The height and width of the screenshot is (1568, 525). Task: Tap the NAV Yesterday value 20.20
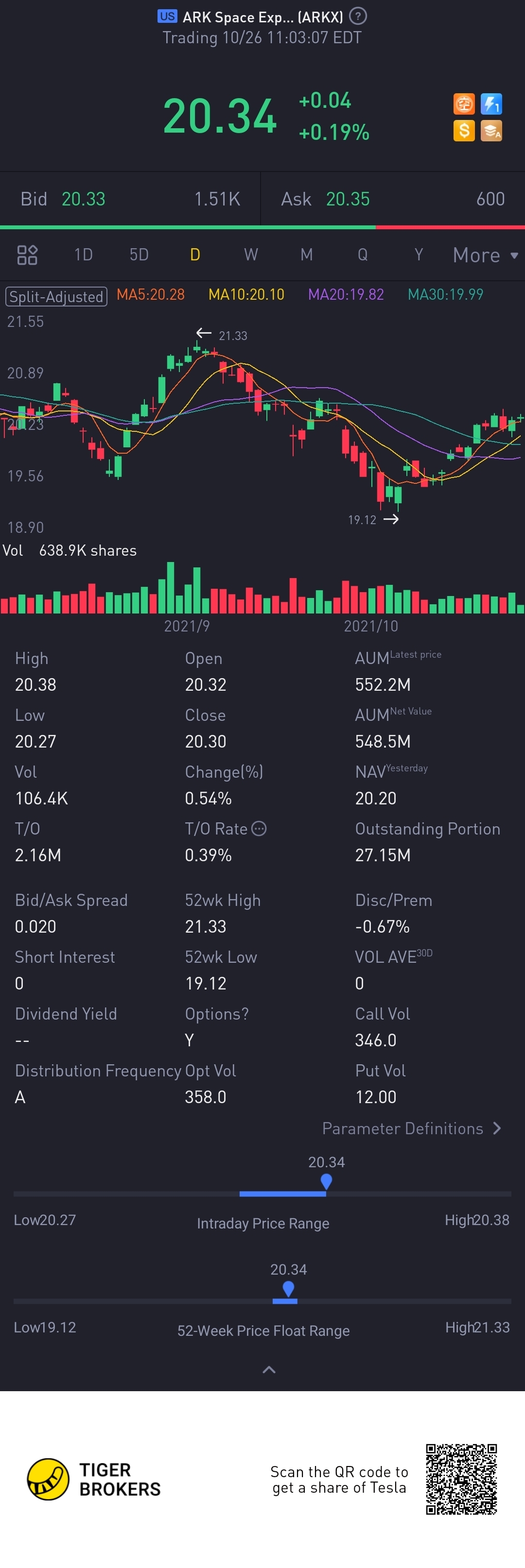coord(375,799)
